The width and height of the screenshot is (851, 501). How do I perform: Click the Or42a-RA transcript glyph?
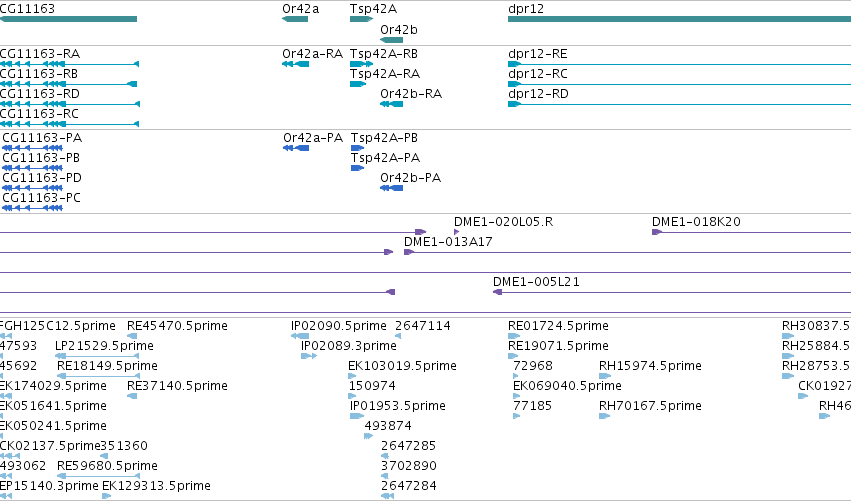(296, 64)
